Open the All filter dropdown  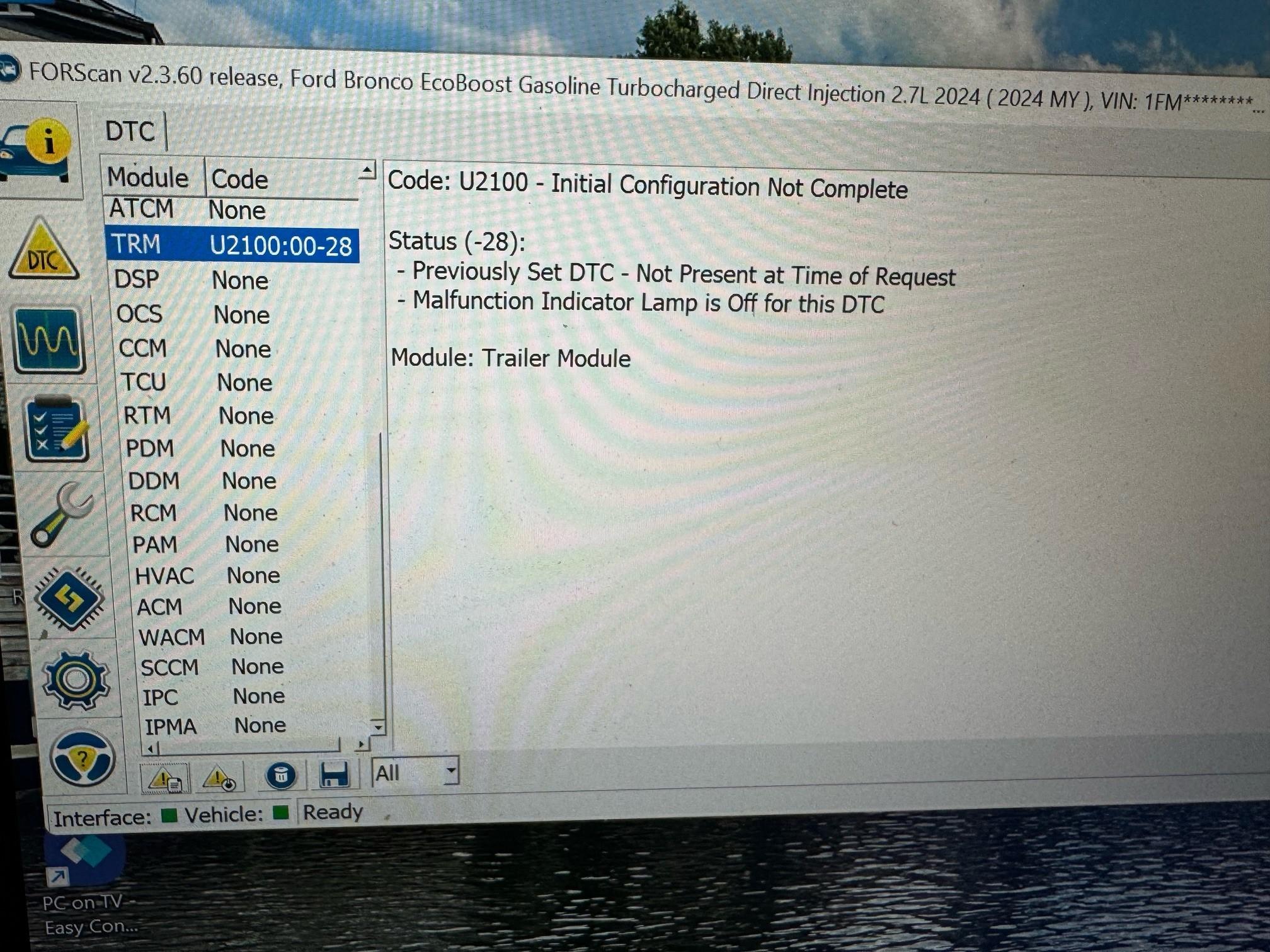415,772
